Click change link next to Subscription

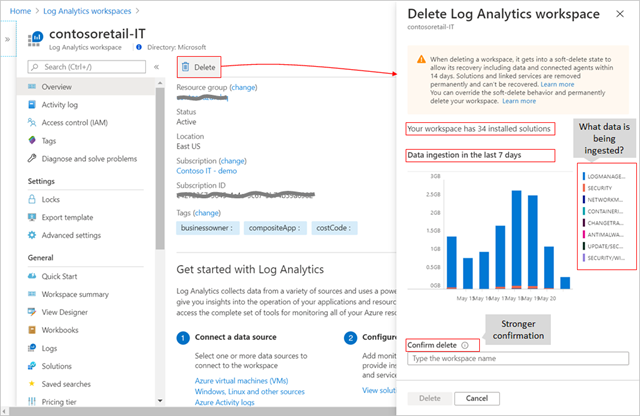point(233,161)
